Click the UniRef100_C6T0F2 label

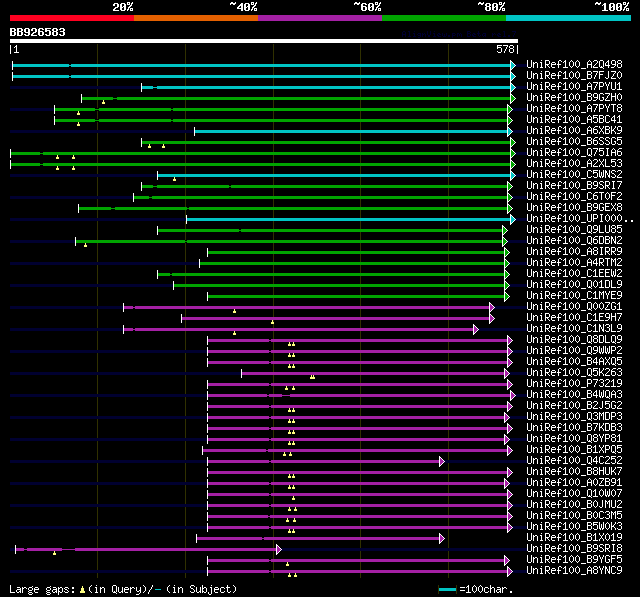point(574,197)
